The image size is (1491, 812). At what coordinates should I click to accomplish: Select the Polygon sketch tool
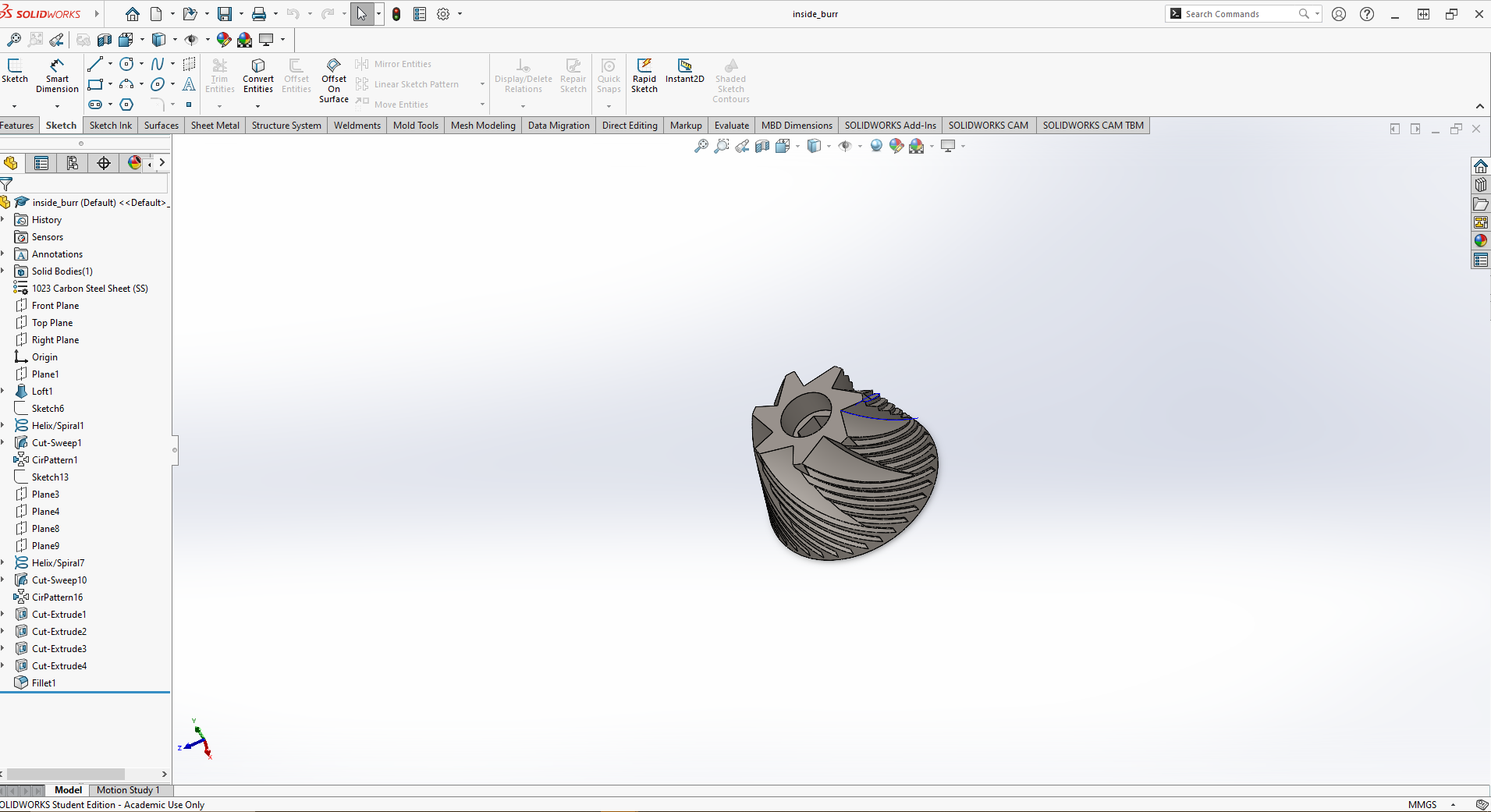coord(126,105)
